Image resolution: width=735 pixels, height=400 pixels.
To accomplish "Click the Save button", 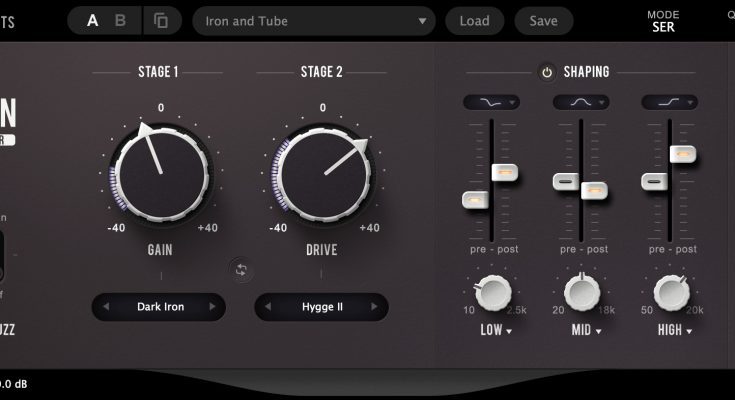I will (x=543, y=20).
